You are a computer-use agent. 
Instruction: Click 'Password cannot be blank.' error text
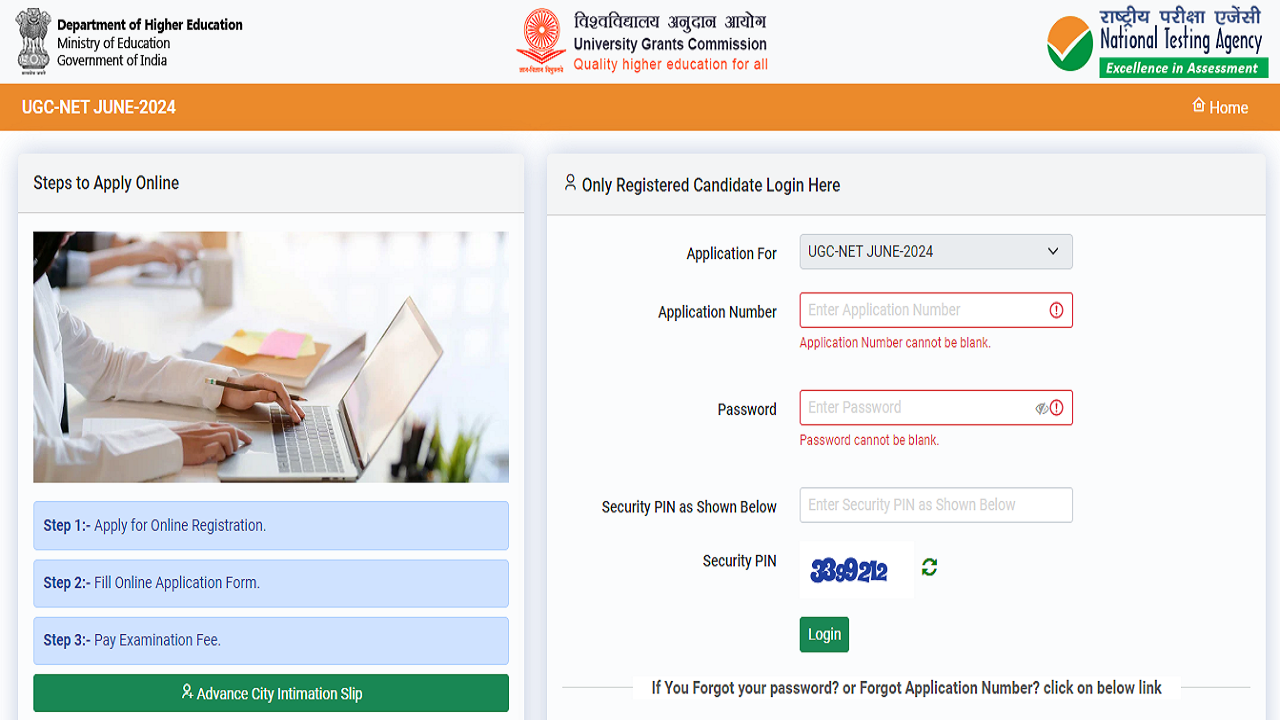869,440
